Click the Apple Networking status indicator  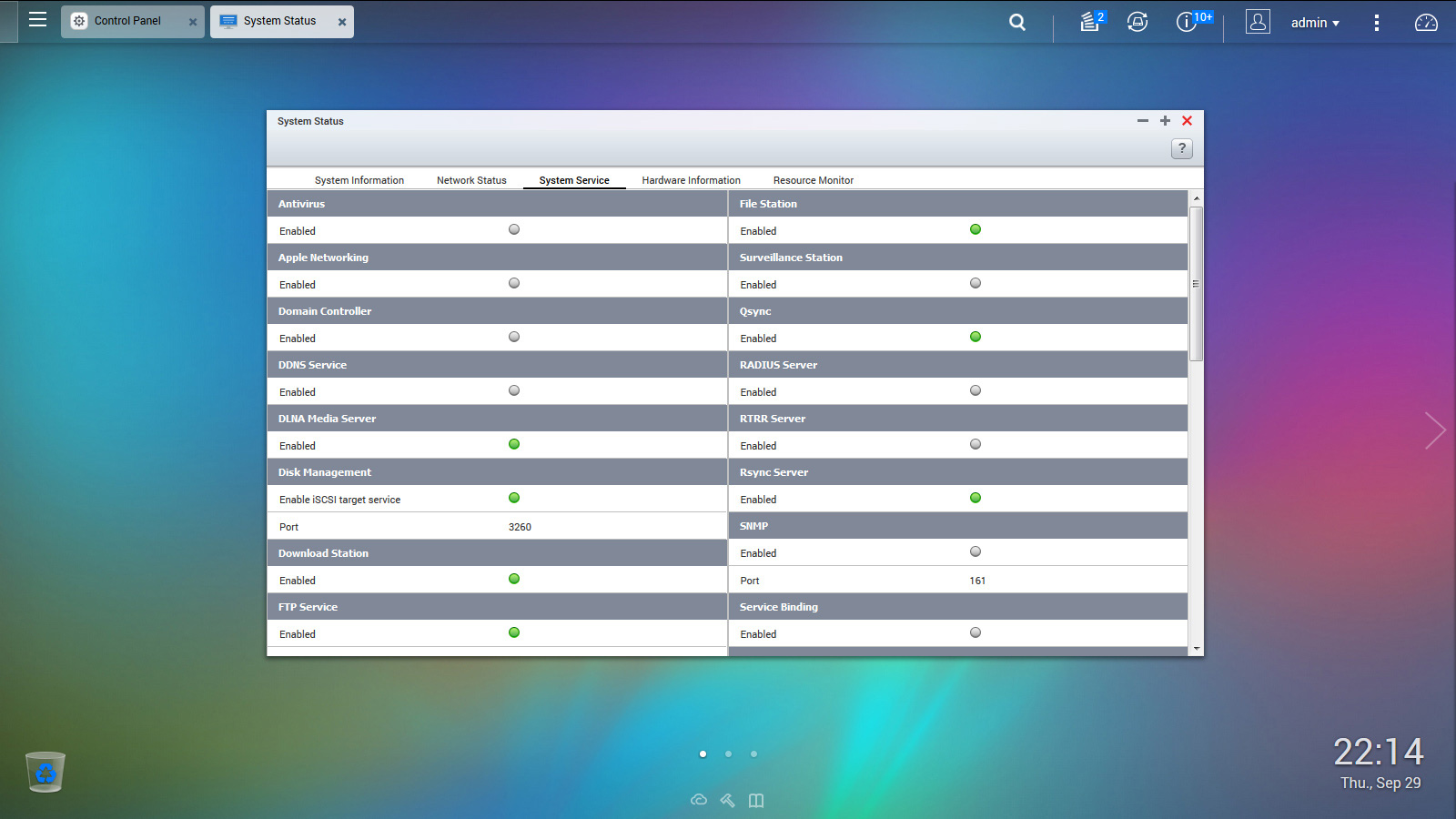(514, 283)
